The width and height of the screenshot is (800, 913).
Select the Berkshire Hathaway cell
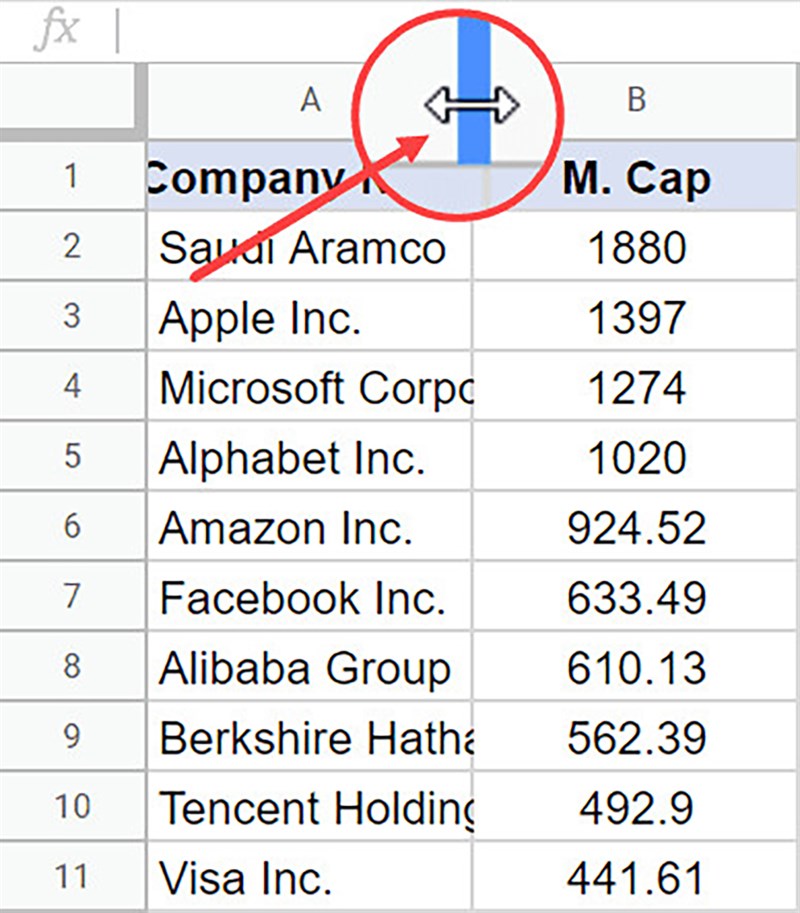coord(310,737)
